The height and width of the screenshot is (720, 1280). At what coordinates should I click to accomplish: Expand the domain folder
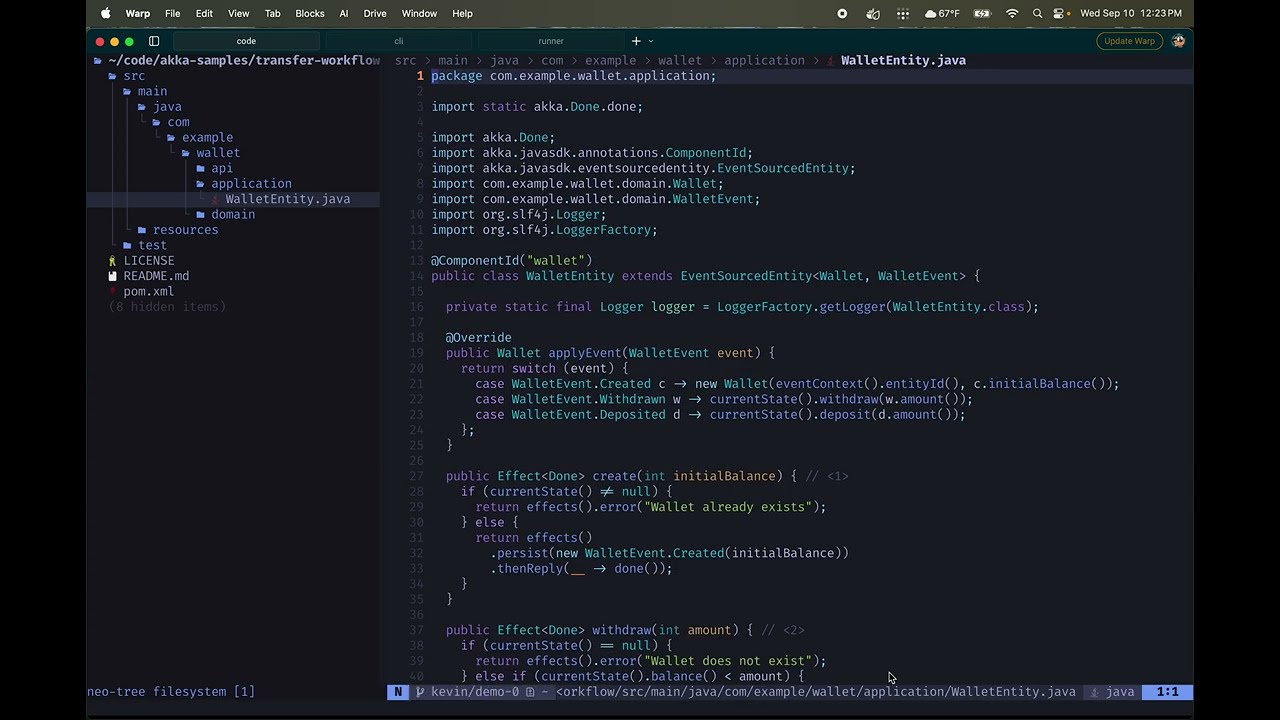(x=233, y=214)
